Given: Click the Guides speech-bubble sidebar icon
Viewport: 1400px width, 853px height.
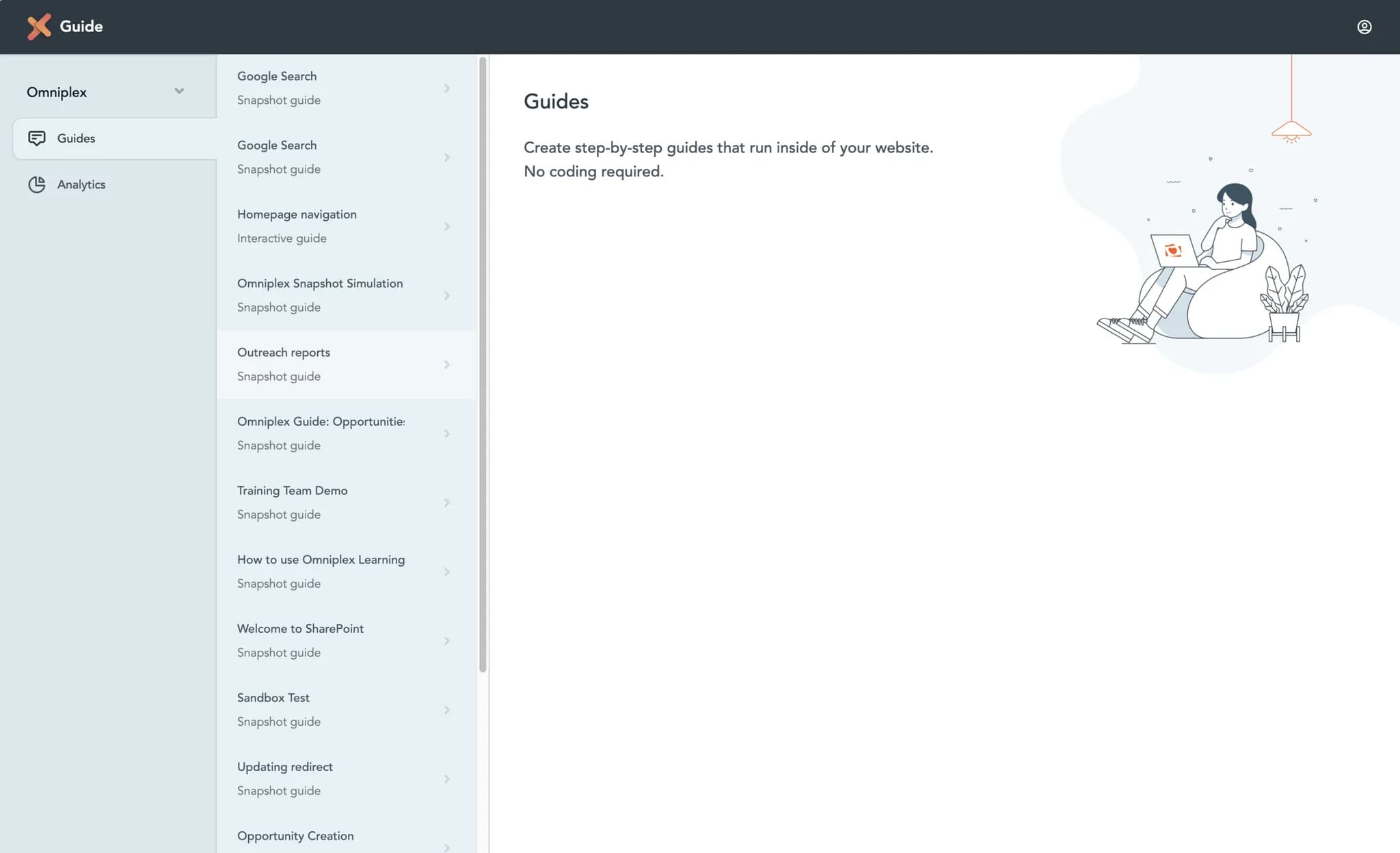Looking at the screenshot, I should click(x=37, y=139).
